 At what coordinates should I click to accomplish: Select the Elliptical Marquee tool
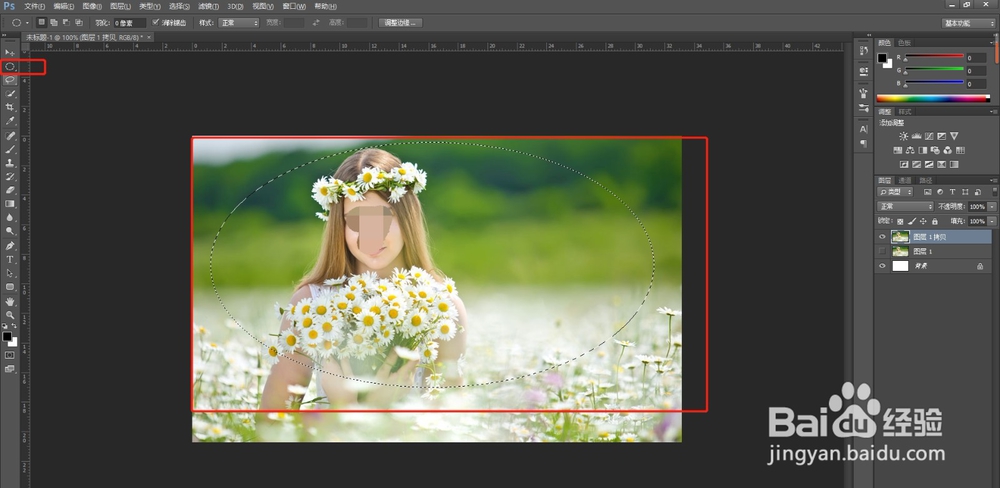[10, 66]
